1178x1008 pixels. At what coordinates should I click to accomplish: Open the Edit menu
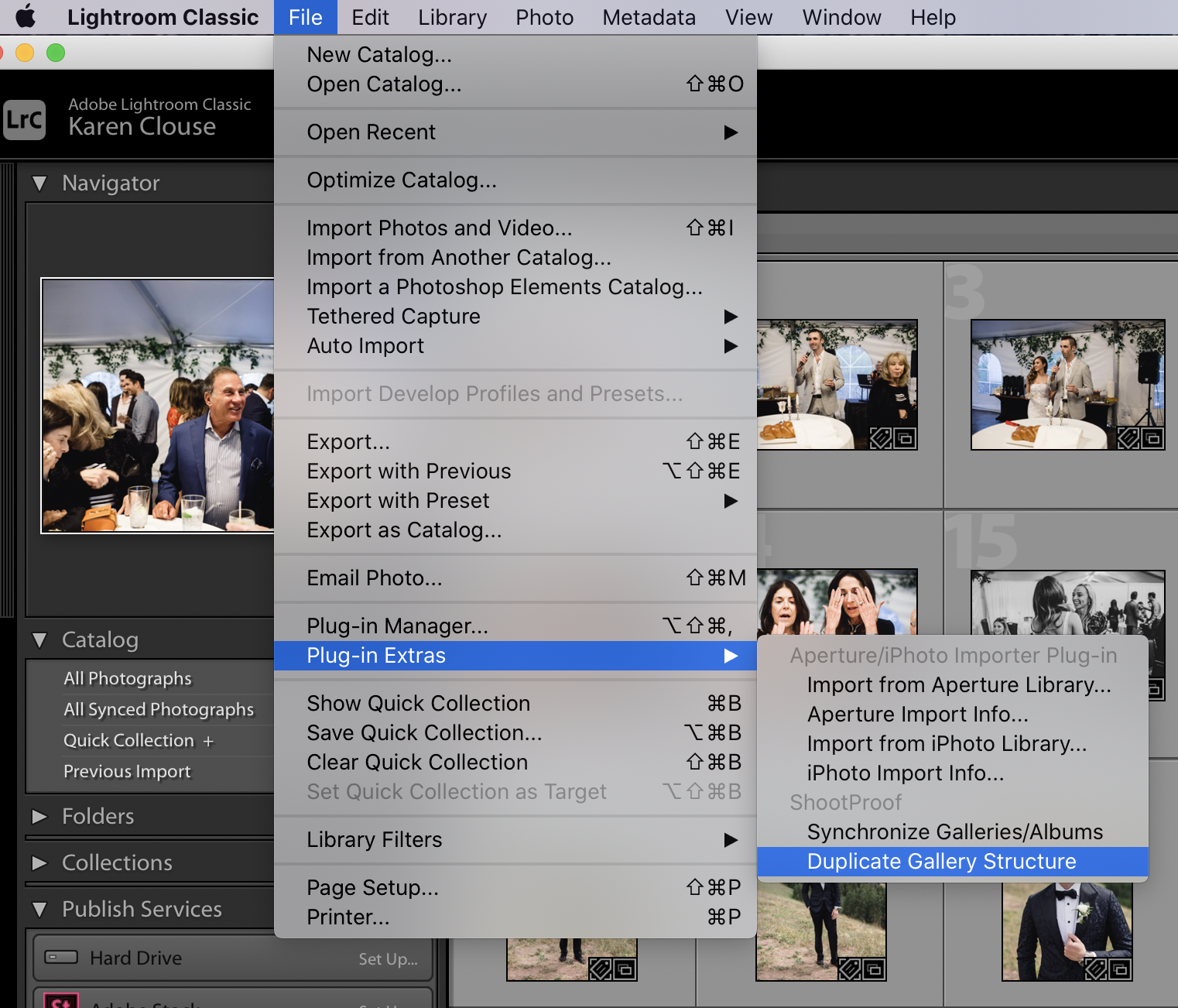[x=370, y=17]
